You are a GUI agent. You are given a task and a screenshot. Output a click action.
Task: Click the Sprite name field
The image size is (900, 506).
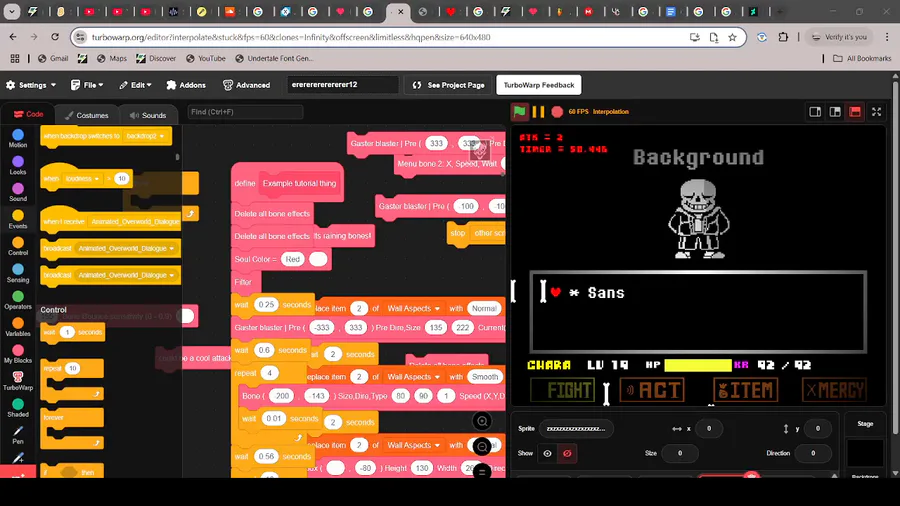coord(576,429)
